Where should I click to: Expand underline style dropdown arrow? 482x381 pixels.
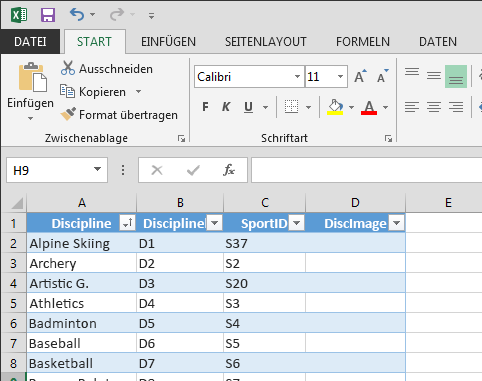click(x=266, y=107)
